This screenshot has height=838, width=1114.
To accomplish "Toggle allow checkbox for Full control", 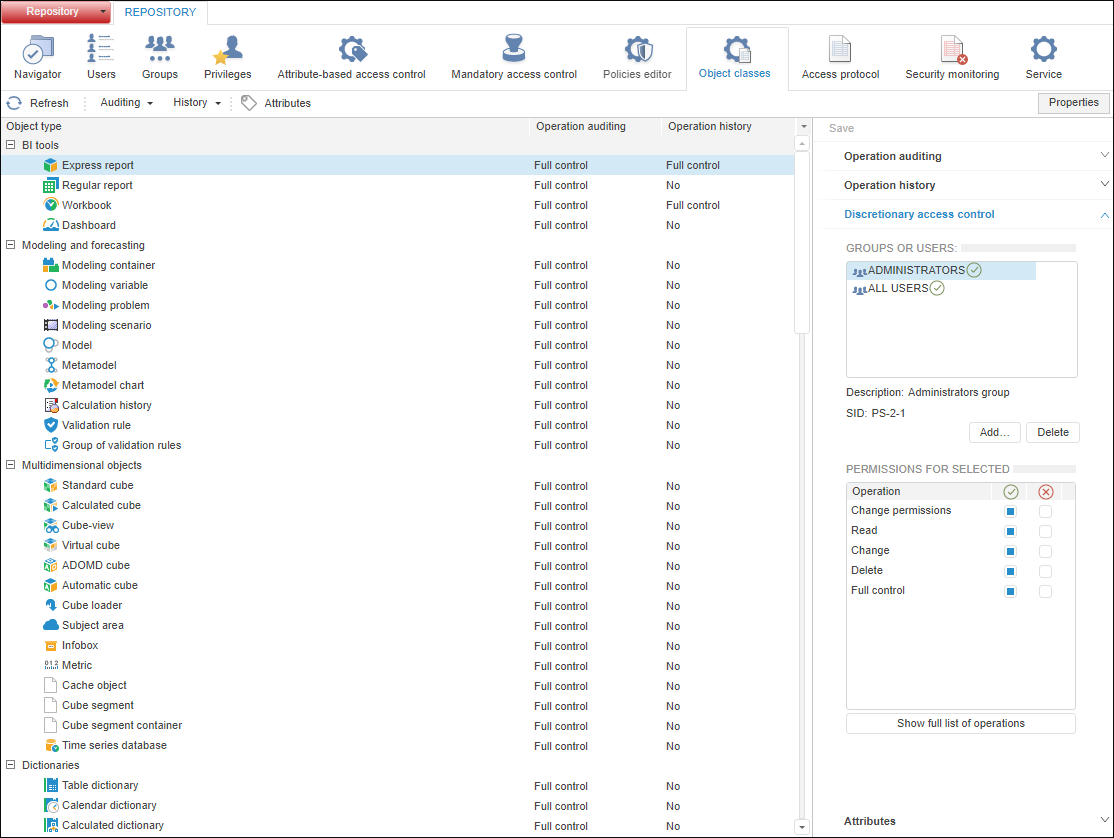I will (1010, 591).
